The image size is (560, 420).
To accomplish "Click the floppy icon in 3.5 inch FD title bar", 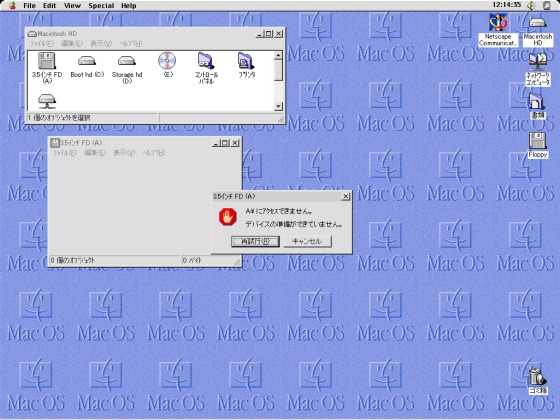I will [x=55, y=143].
